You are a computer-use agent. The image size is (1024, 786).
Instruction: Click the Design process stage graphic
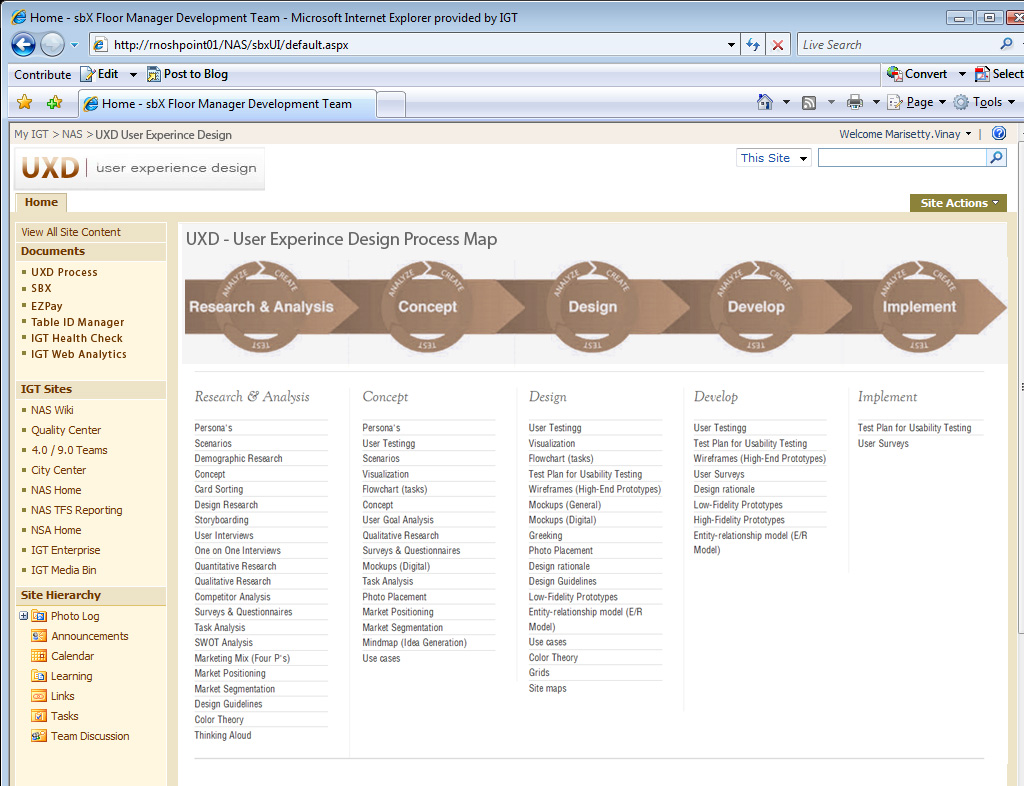point(592,307)
